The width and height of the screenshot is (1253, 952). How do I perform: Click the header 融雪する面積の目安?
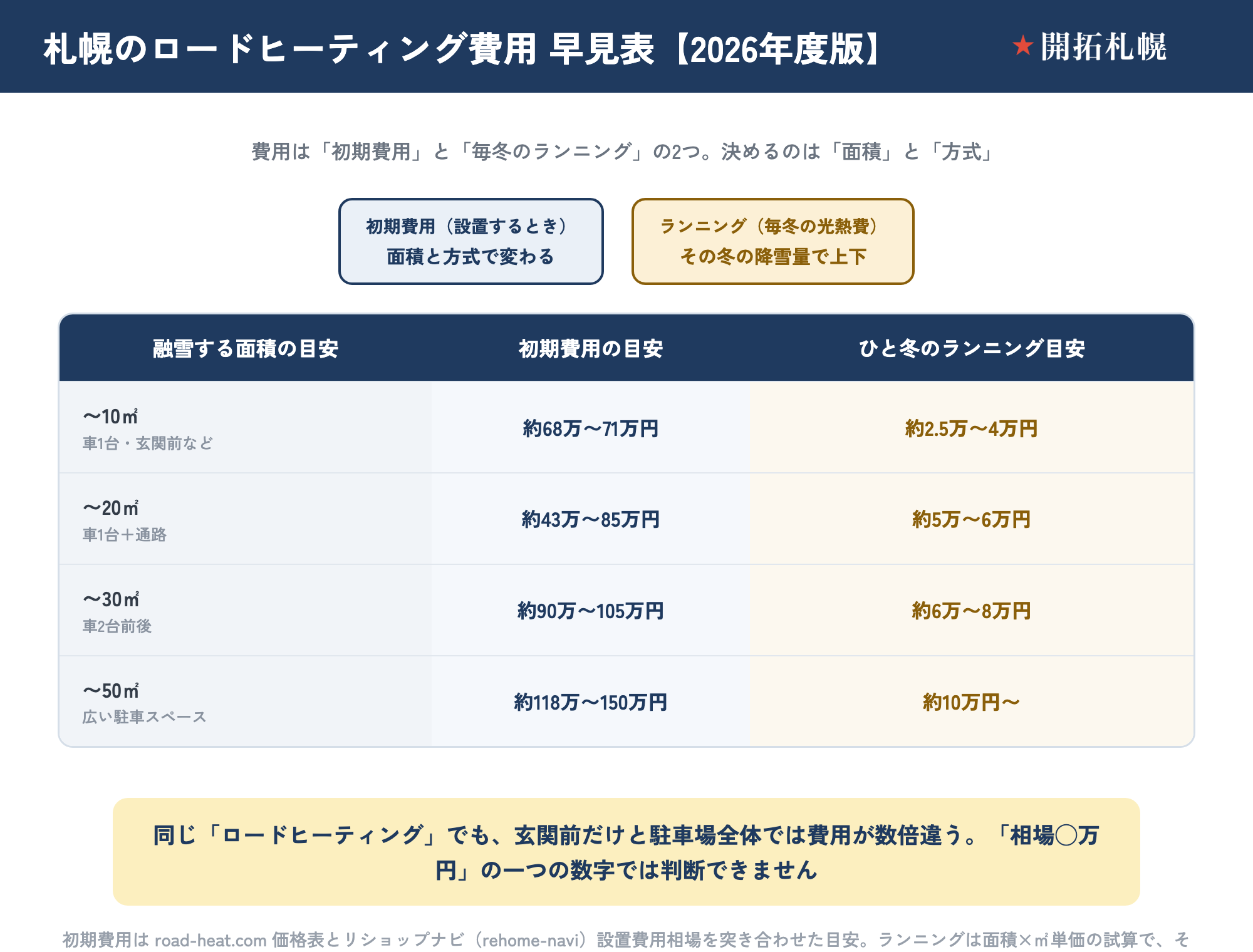point(246,348)
